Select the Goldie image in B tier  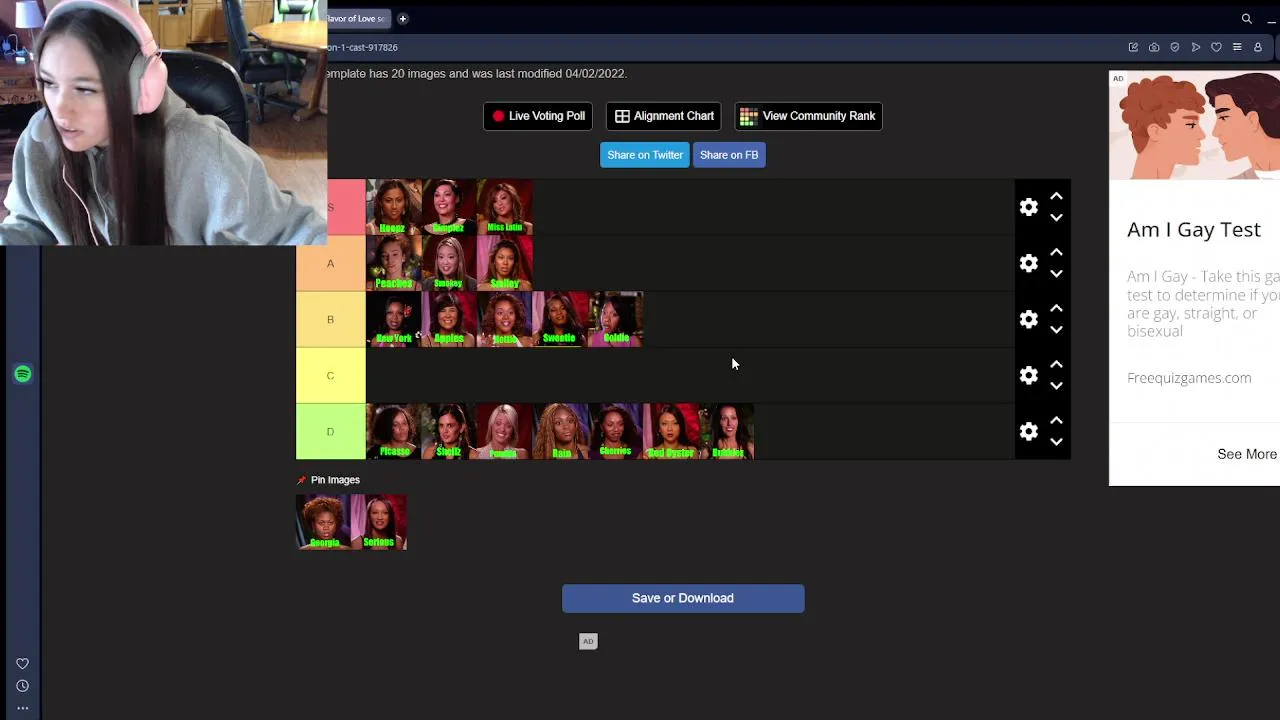[x=616, y=319]
